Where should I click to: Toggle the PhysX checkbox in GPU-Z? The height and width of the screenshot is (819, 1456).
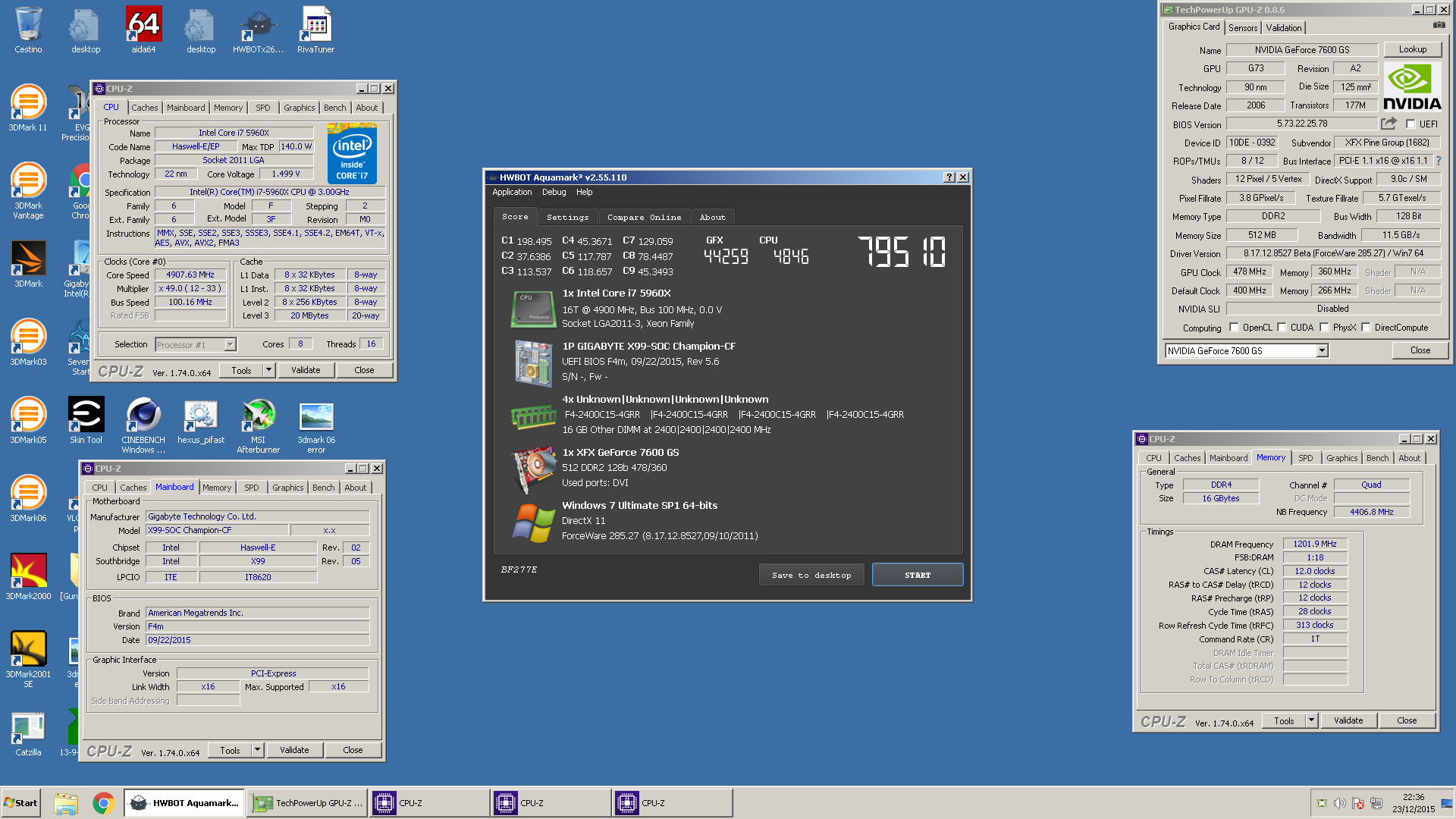pos(1324,328)
